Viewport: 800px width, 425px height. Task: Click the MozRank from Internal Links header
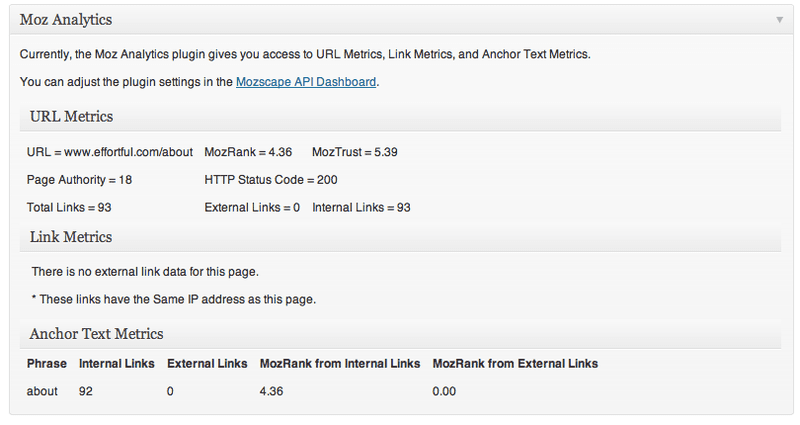point(340,363)
